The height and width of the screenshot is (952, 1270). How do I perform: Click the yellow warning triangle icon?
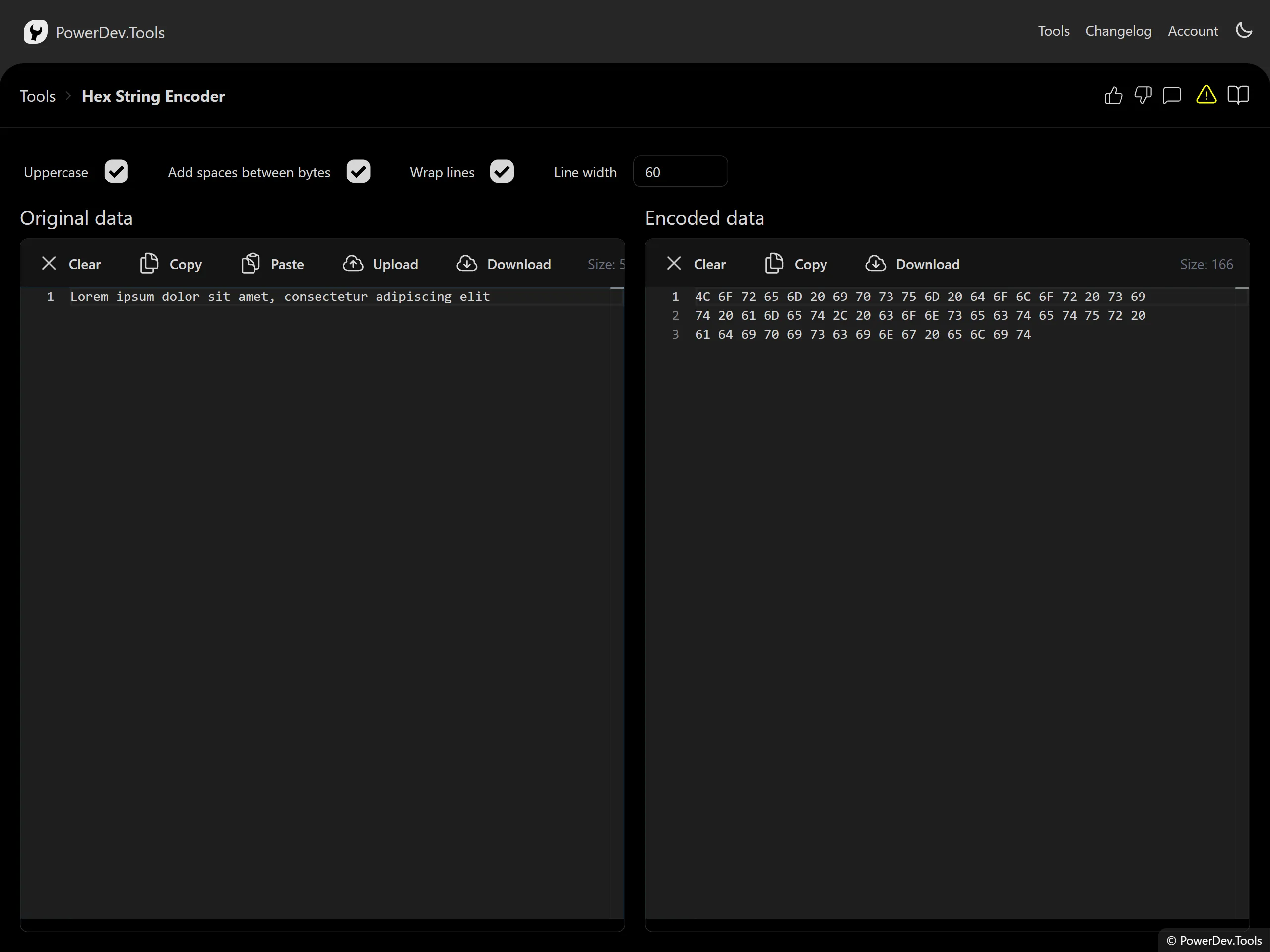(x=1206, y=95)
